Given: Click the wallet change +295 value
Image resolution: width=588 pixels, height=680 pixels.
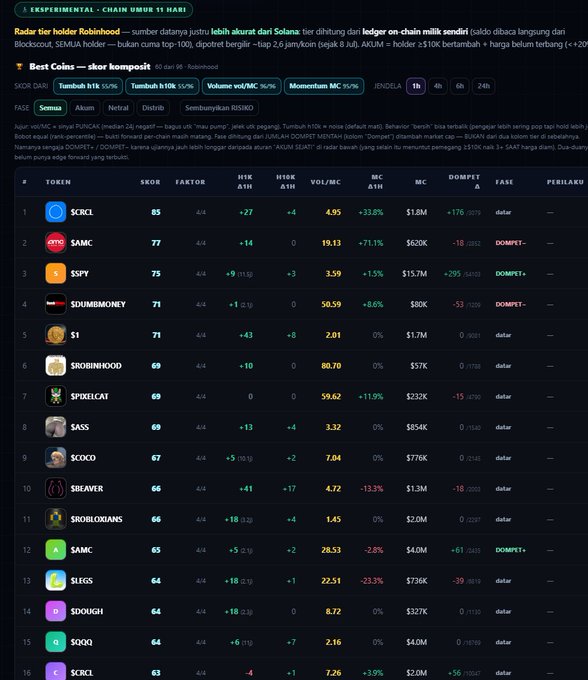Looking at the screenshot, I should (x=452, y=274).
